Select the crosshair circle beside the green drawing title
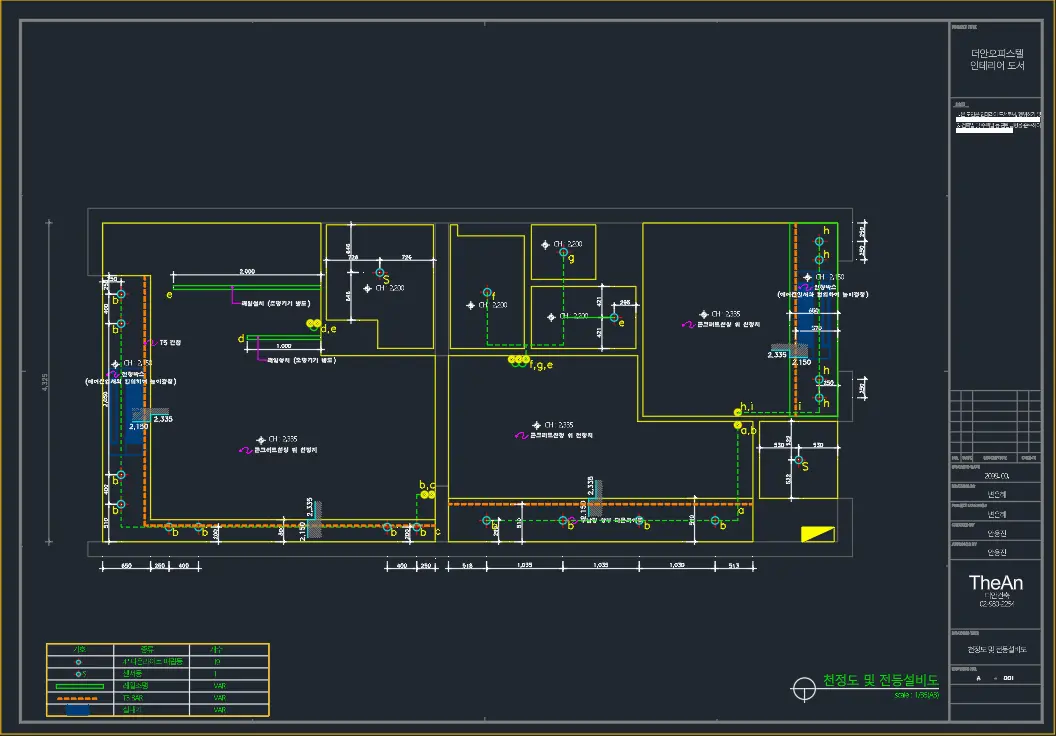 803,689
